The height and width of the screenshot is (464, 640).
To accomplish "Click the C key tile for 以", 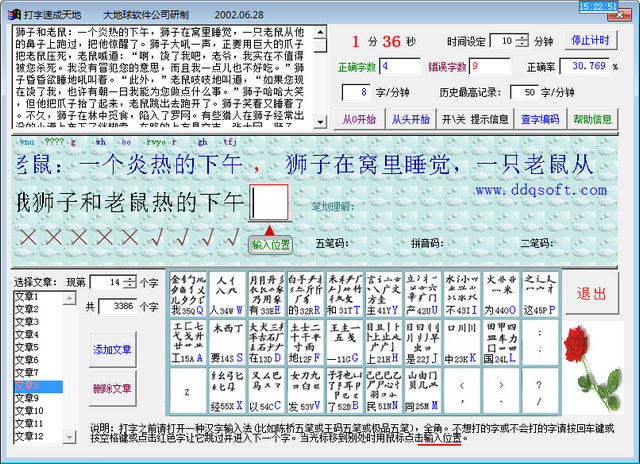I will (266, 390).
